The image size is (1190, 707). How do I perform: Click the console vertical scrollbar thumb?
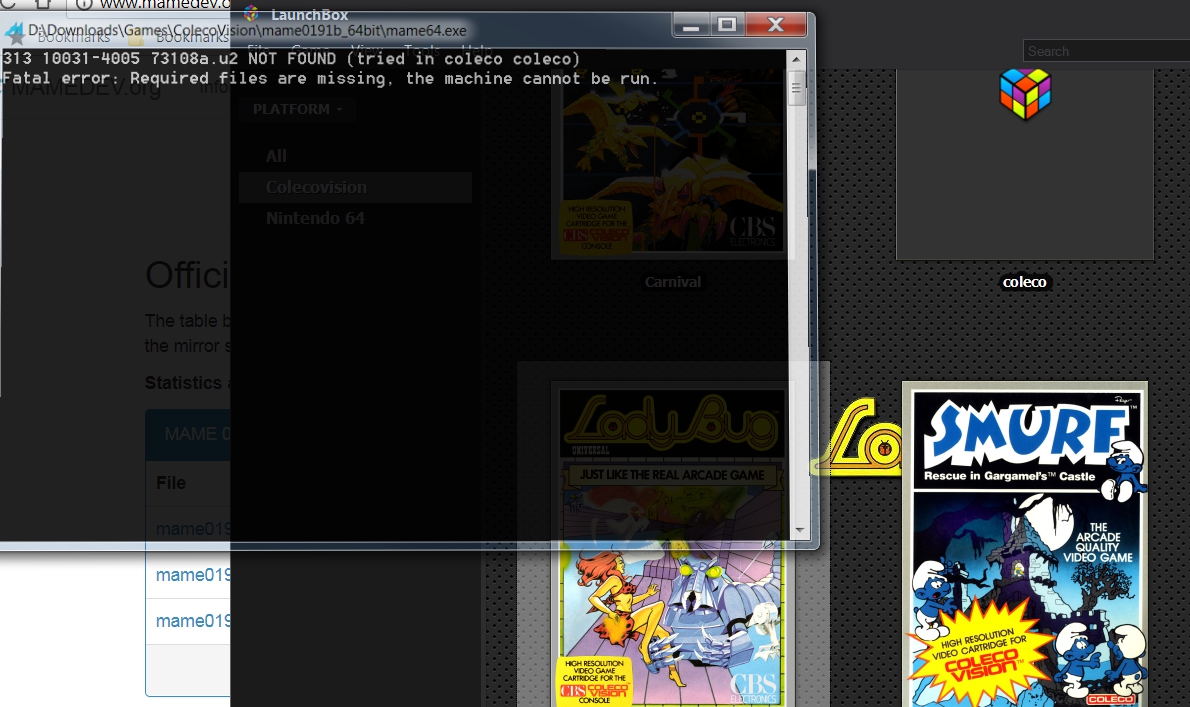point(796,87)
